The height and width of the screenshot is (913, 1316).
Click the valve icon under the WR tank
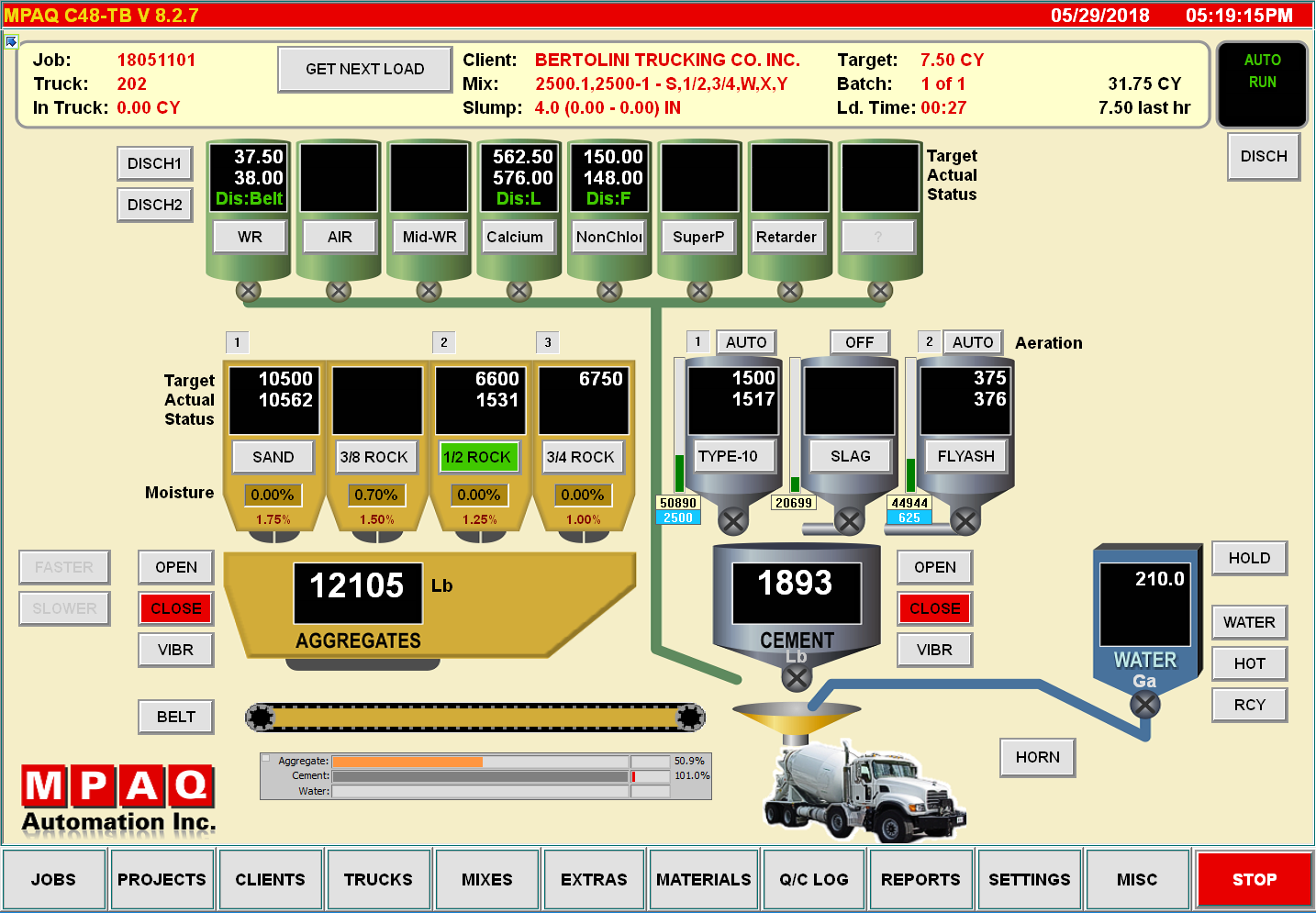point(249,291)
